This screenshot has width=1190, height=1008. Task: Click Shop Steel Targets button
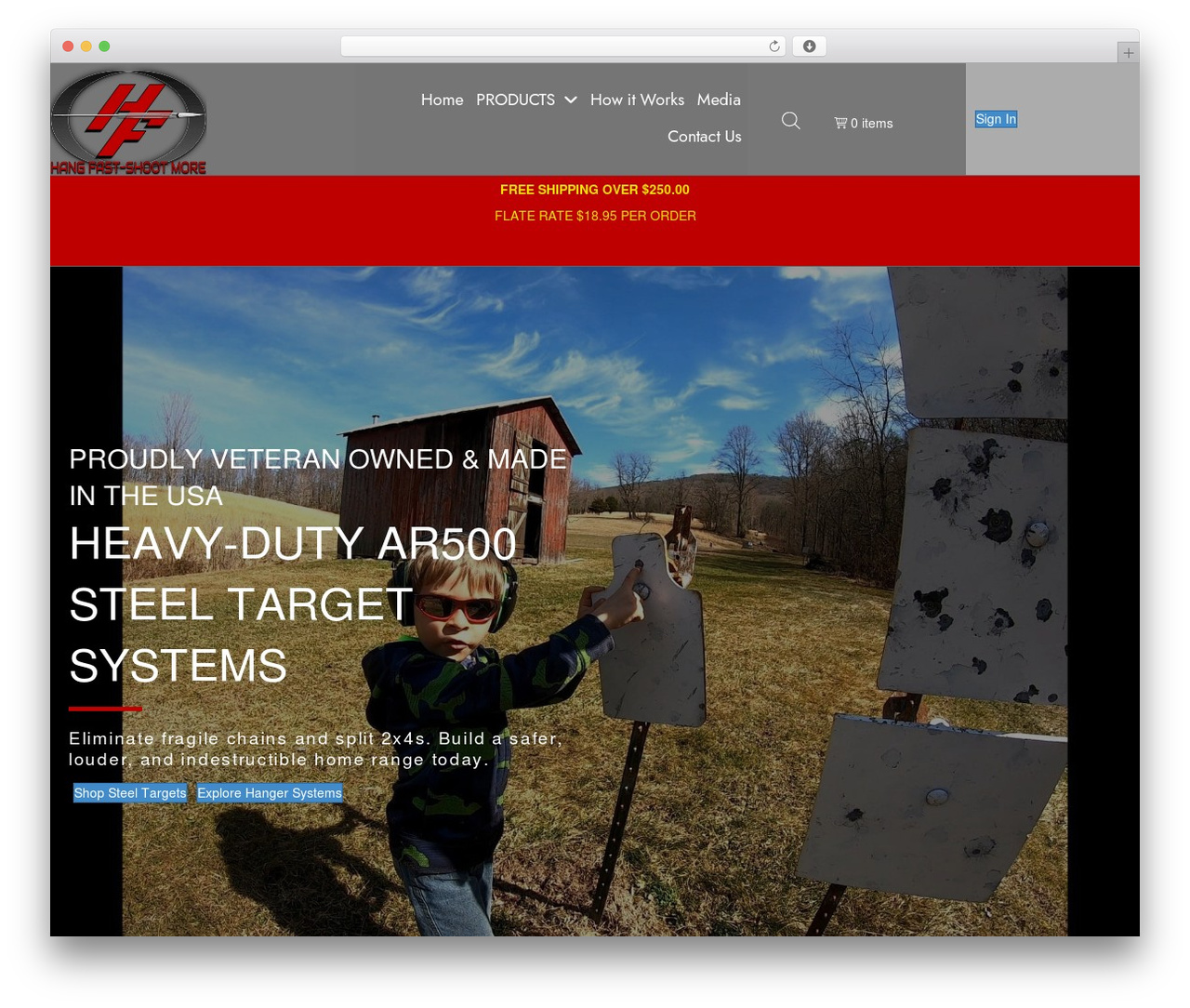point(130,793)
